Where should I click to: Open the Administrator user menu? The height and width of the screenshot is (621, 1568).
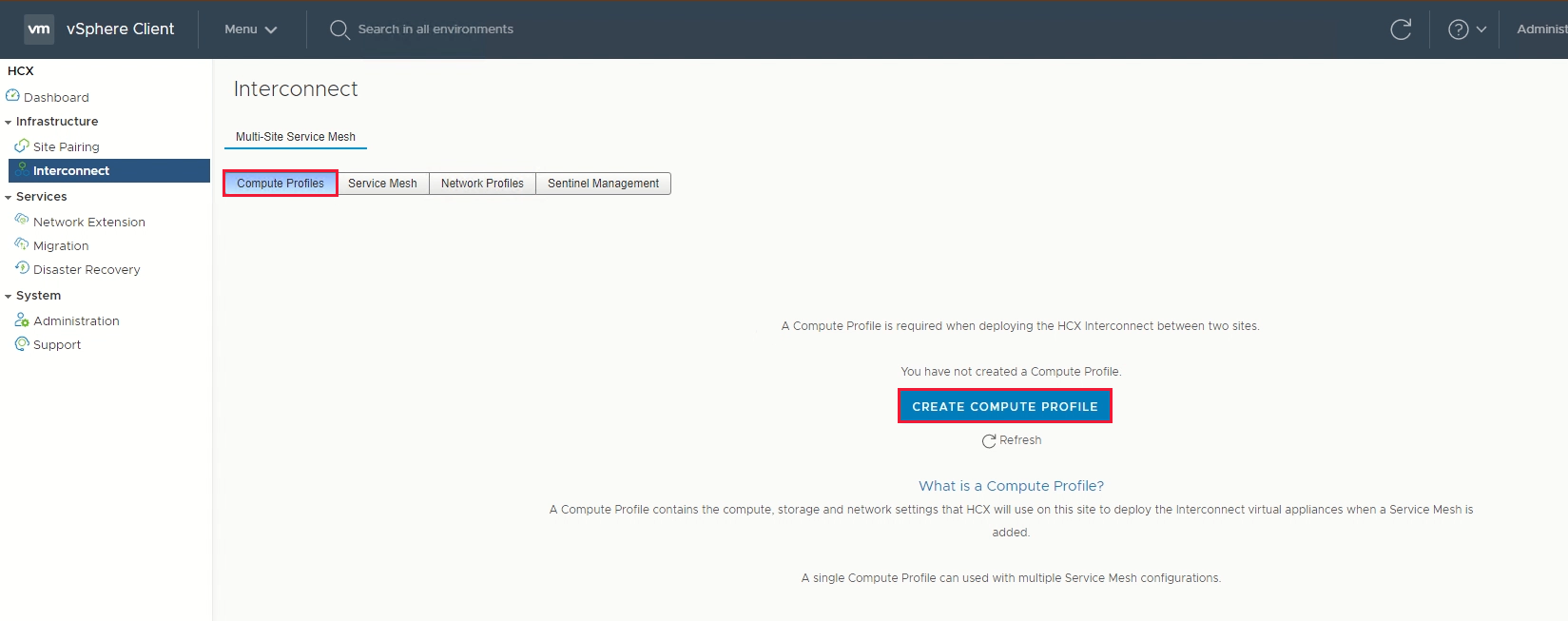click(1541, 29)
